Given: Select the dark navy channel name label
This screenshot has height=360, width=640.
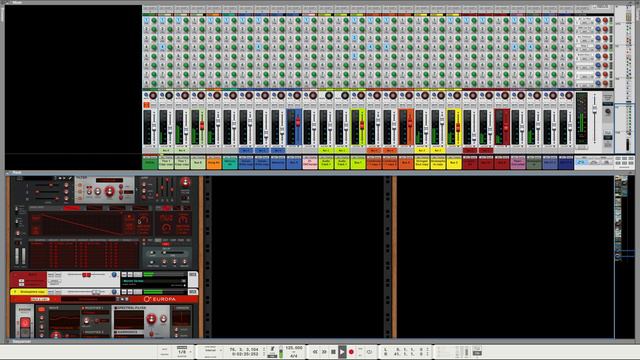Looking at the screenshot, I should click(566, 163).
